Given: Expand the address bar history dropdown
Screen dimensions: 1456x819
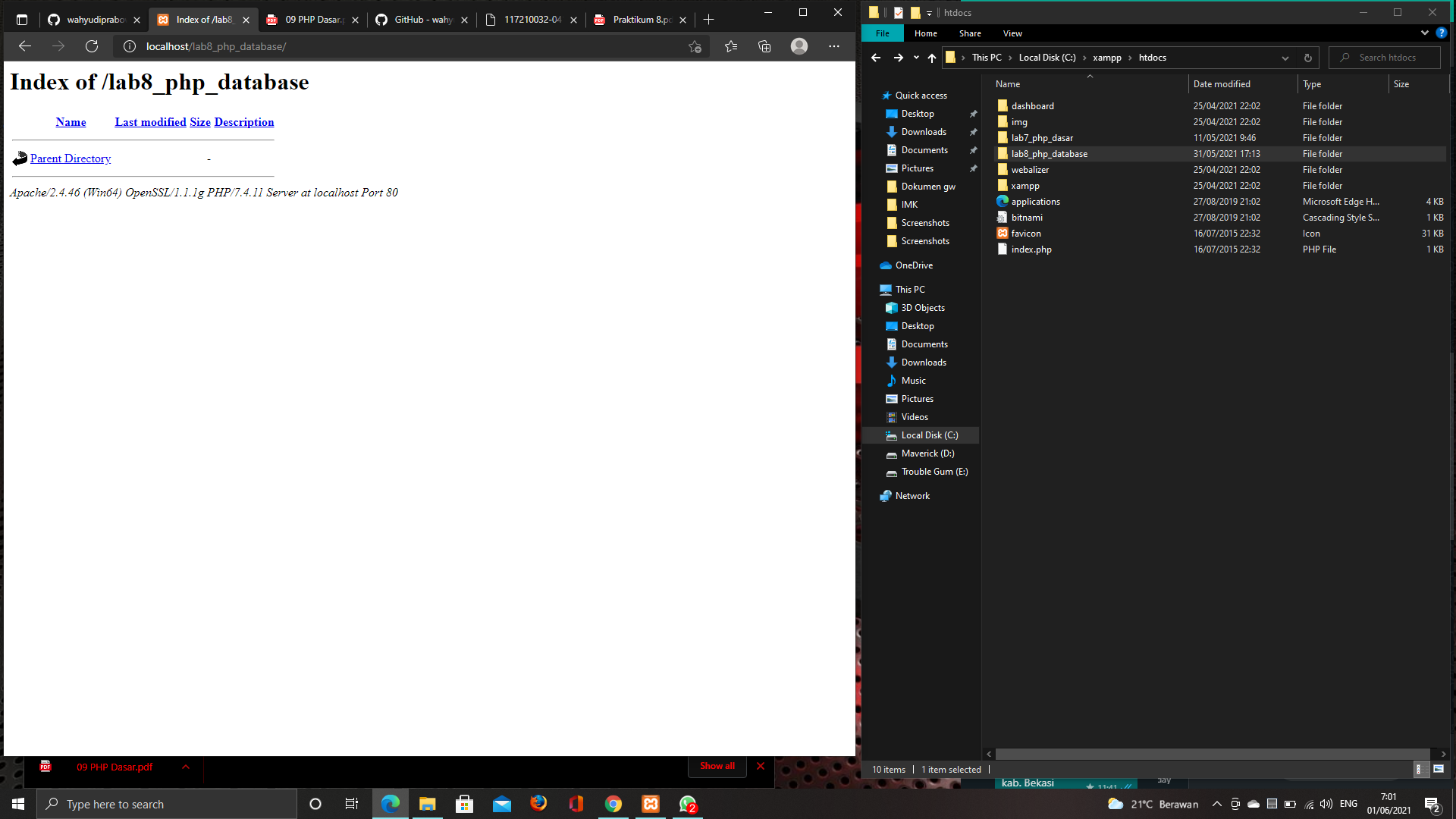Looking at the screenshot, I should coord(1285,58).
